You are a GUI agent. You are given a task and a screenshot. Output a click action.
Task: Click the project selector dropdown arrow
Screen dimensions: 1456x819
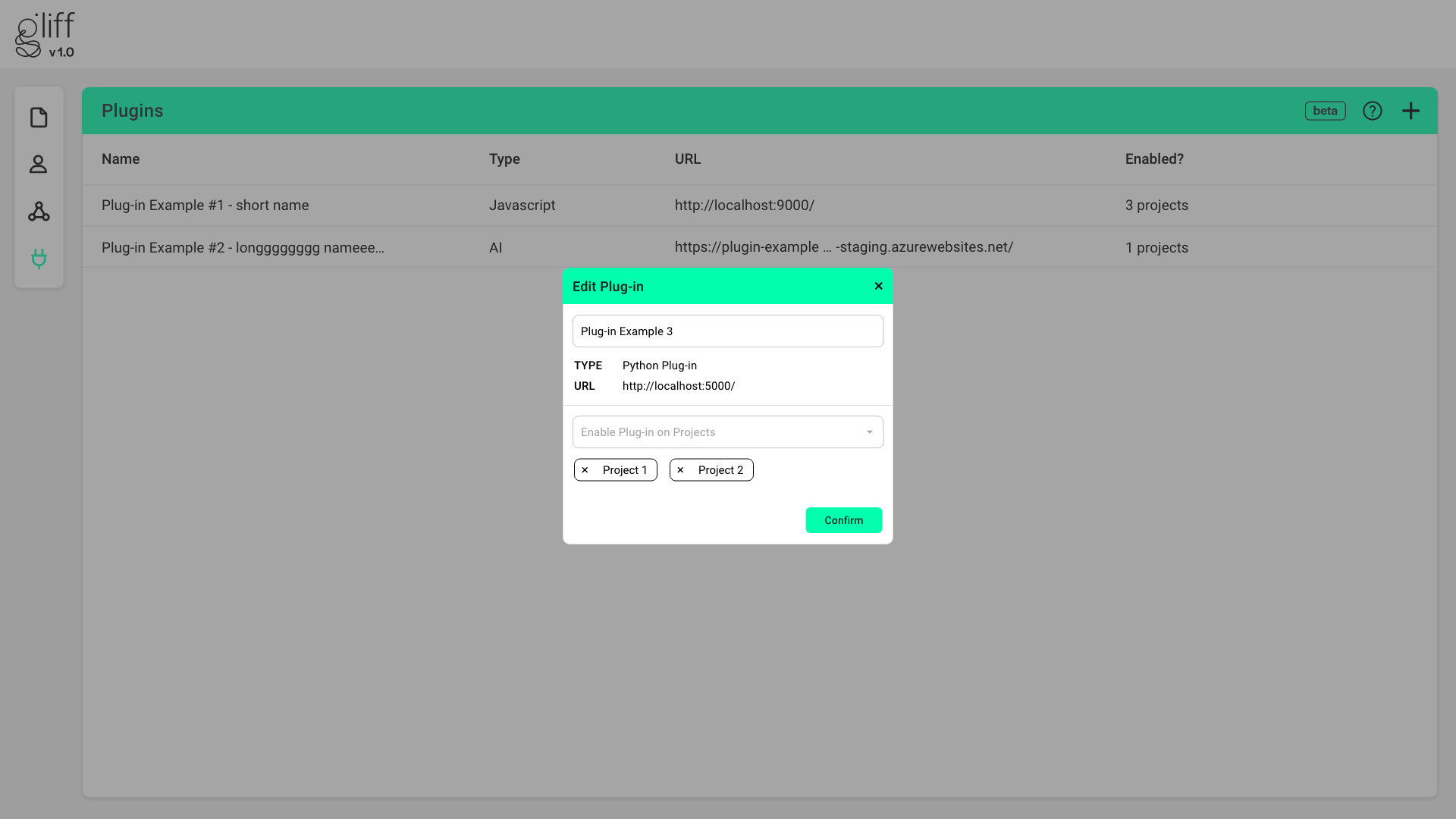(870, 431)
